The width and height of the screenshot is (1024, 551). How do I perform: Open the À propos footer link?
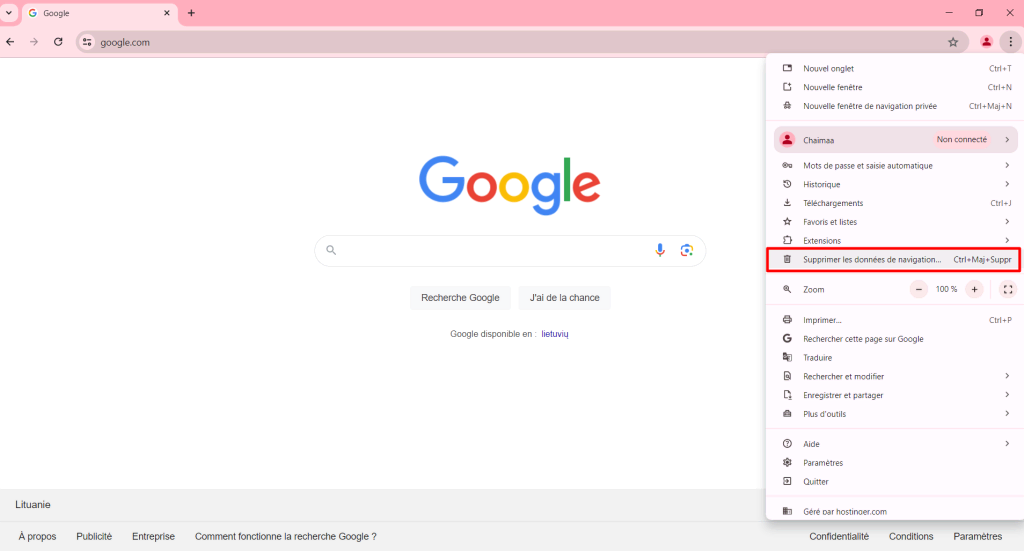[37, 537]
